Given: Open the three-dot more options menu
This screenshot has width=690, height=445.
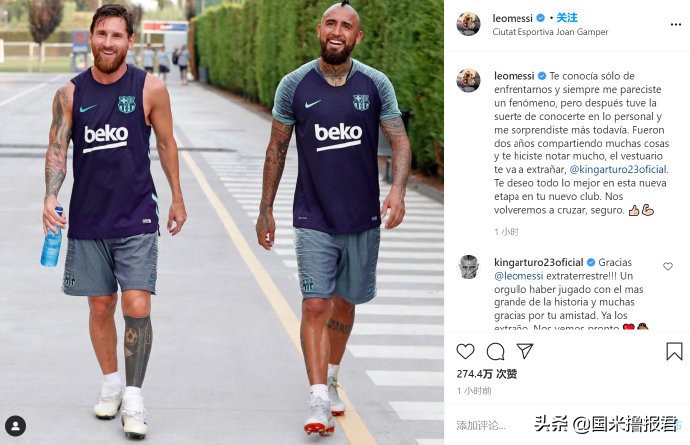Looking at the screenshot, I should click(675, 25).
